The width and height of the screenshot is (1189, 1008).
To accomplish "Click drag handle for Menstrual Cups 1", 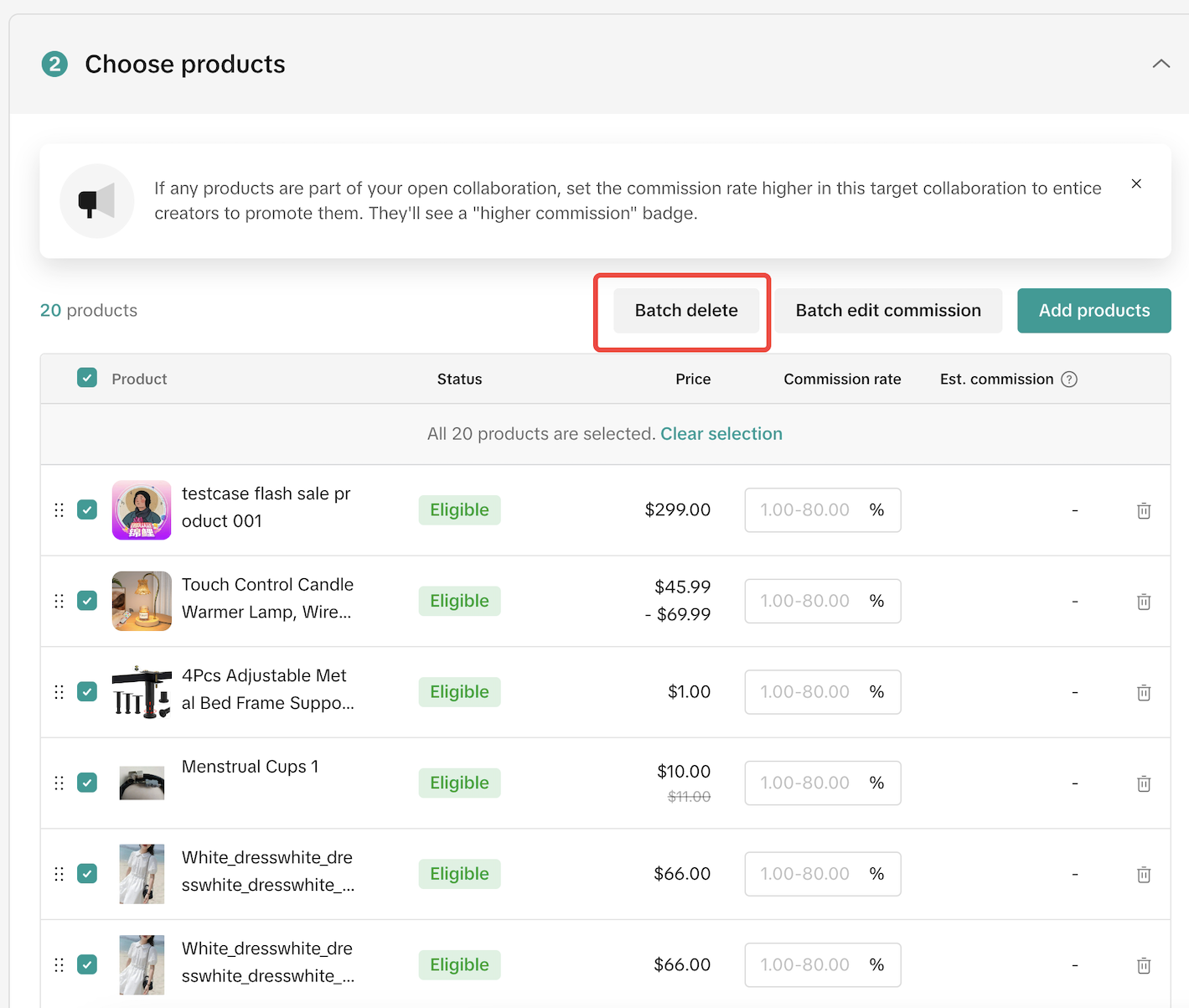I will pyautogui.click(x=59, y=783).
